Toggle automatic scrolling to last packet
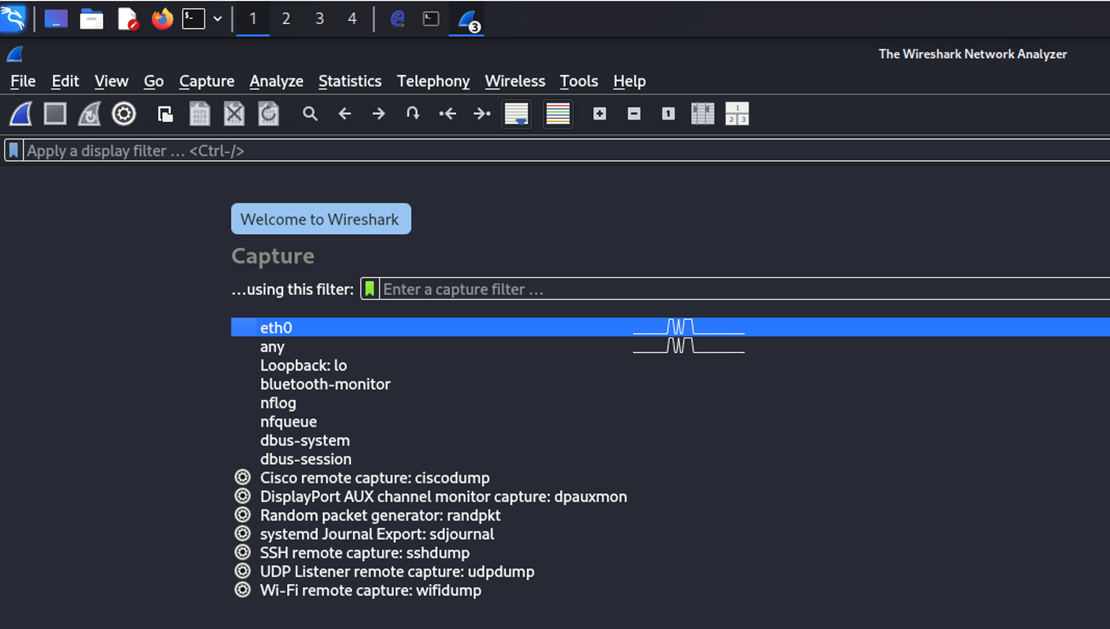Image resolution: width=1110 pixels, height=629 pixels. [x=517, y=114]
